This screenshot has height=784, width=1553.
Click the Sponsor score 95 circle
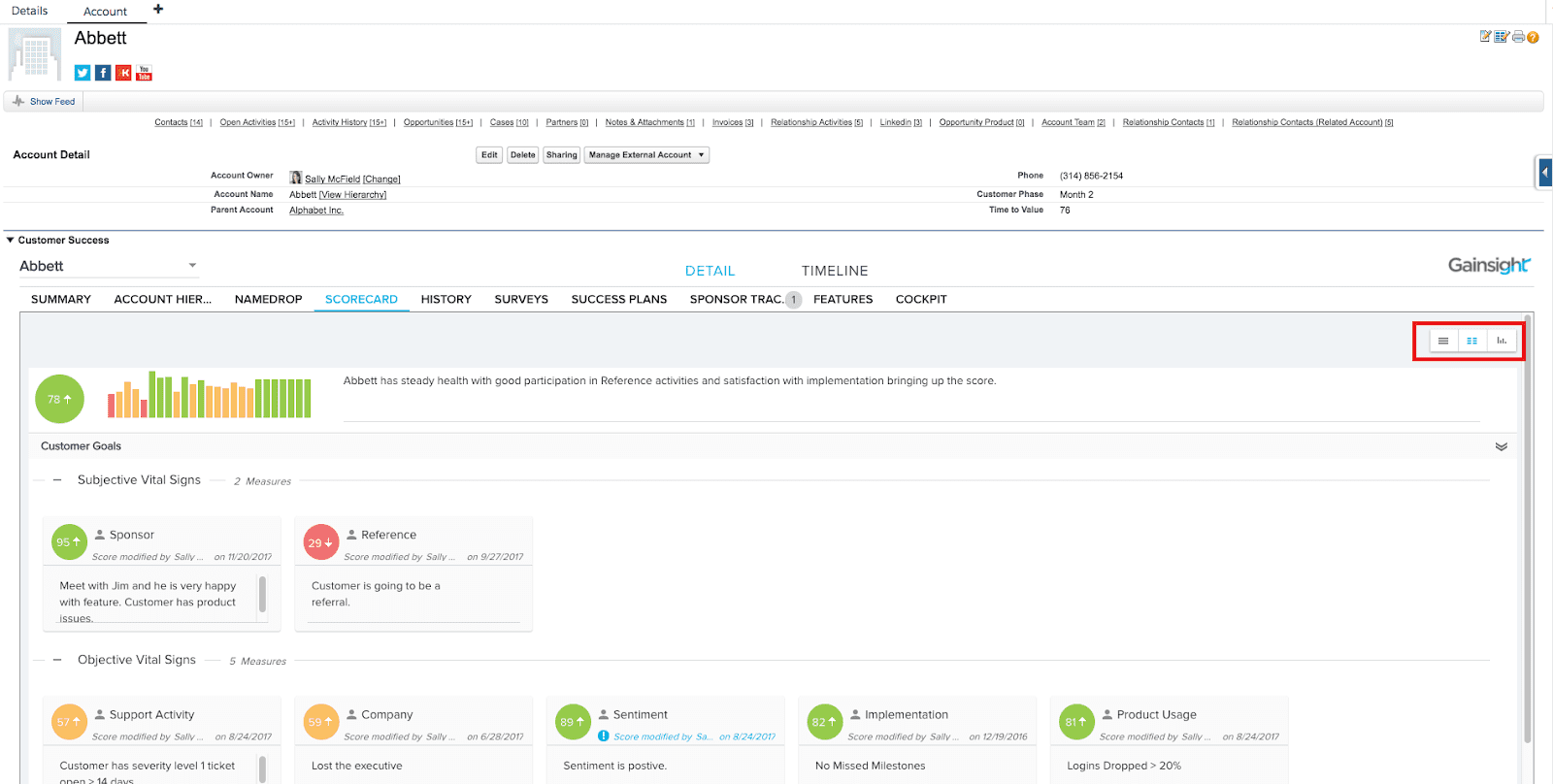[x=69, y=542]
